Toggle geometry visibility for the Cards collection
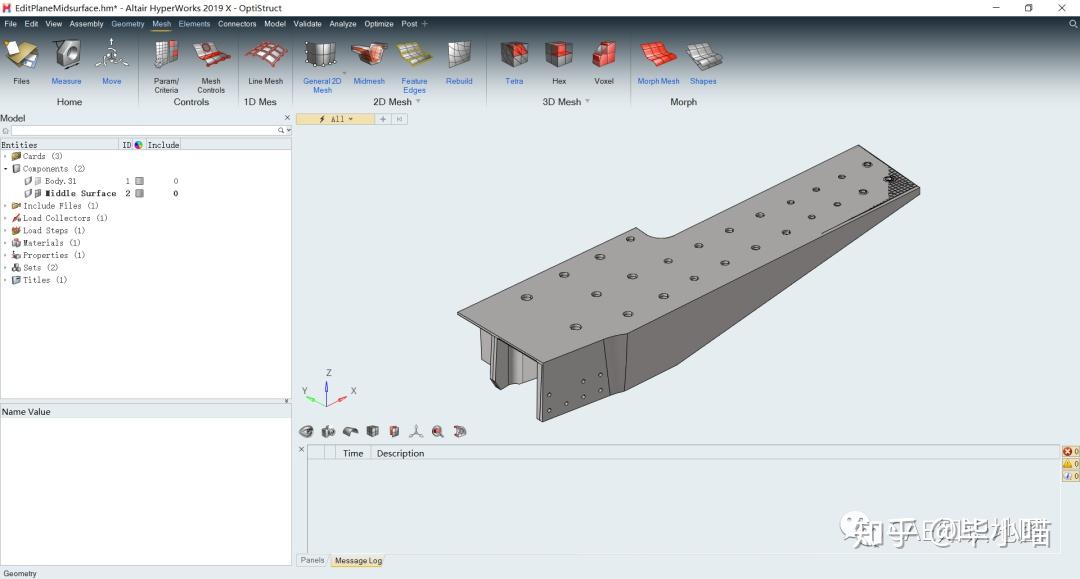The width and height of the screenshot is (1080, 579). pyautogui.click(x=18, y=156)
